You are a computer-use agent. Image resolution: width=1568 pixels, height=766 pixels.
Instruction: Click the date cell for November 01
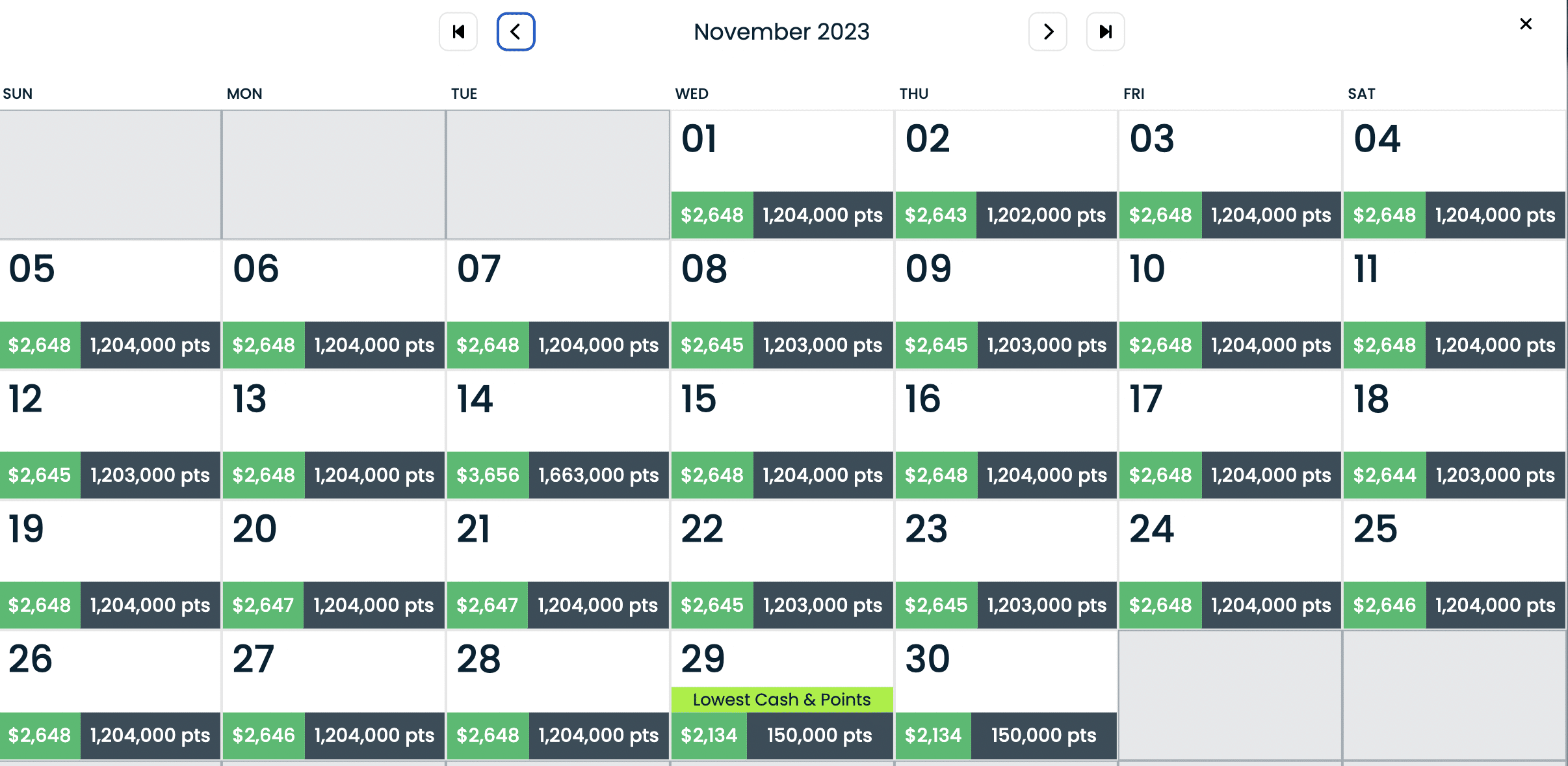point(781,174)
